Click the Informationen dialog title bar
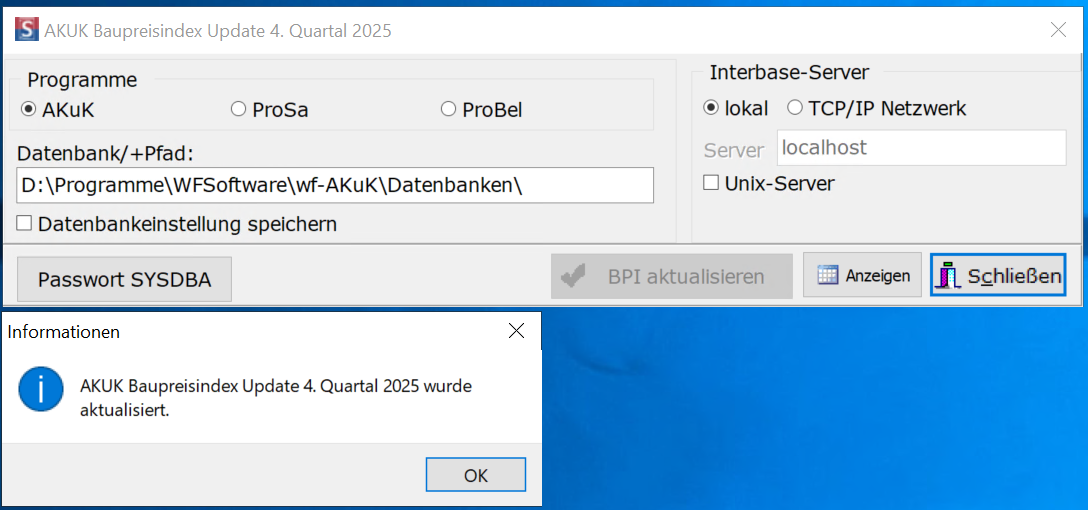1088x510 pixels. [250, 331]
